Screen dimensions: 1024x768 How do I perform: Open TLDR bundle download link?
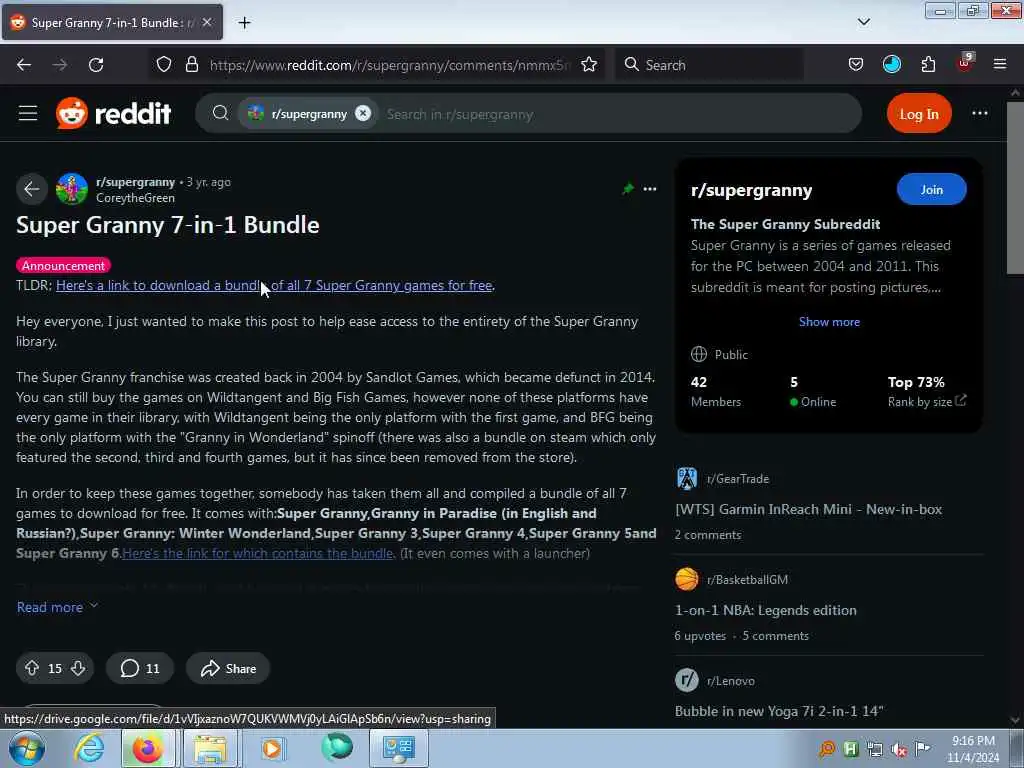point(274,285)
